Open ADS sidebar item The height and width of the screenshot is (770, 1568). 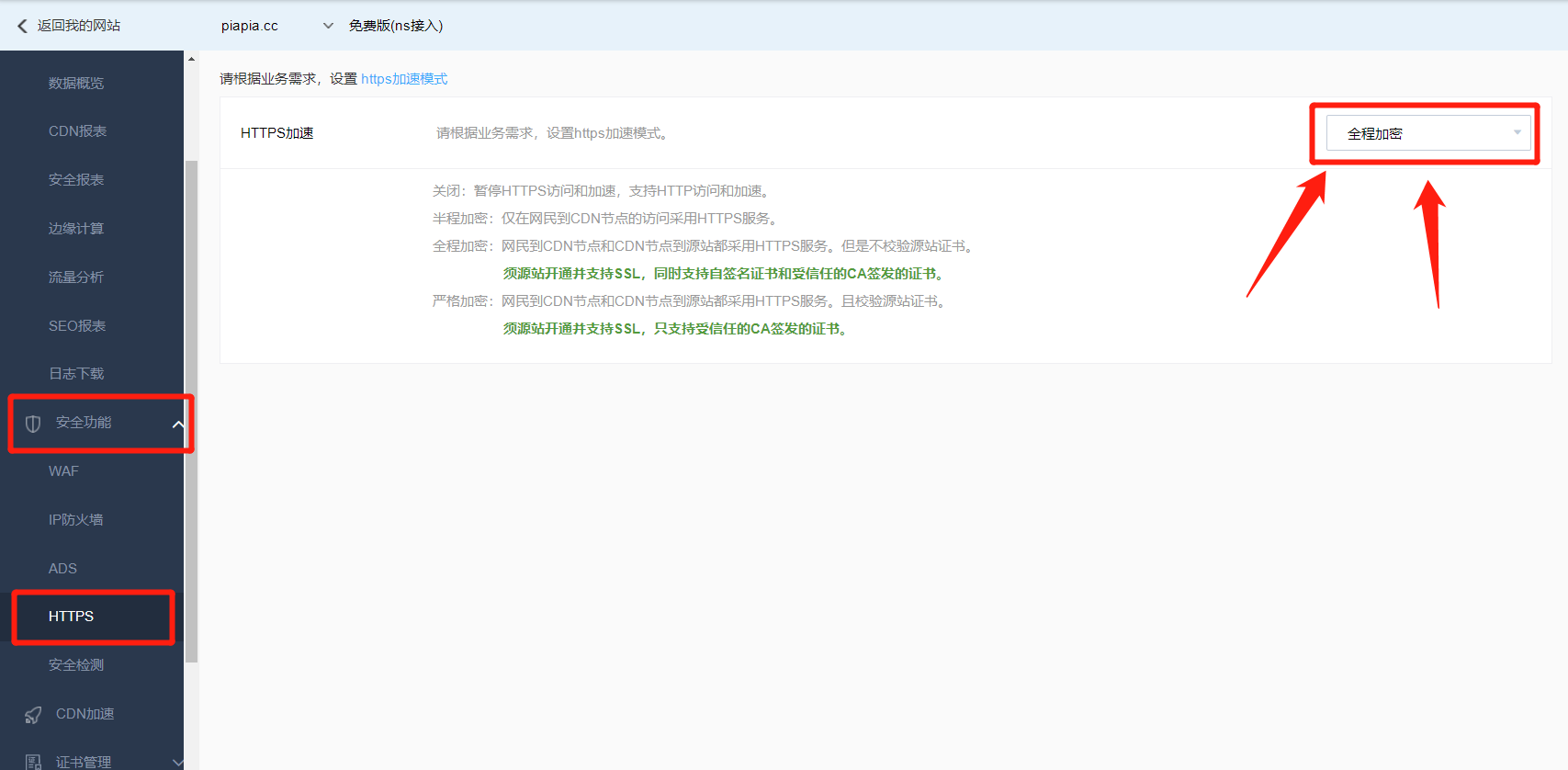pos(62,569)
